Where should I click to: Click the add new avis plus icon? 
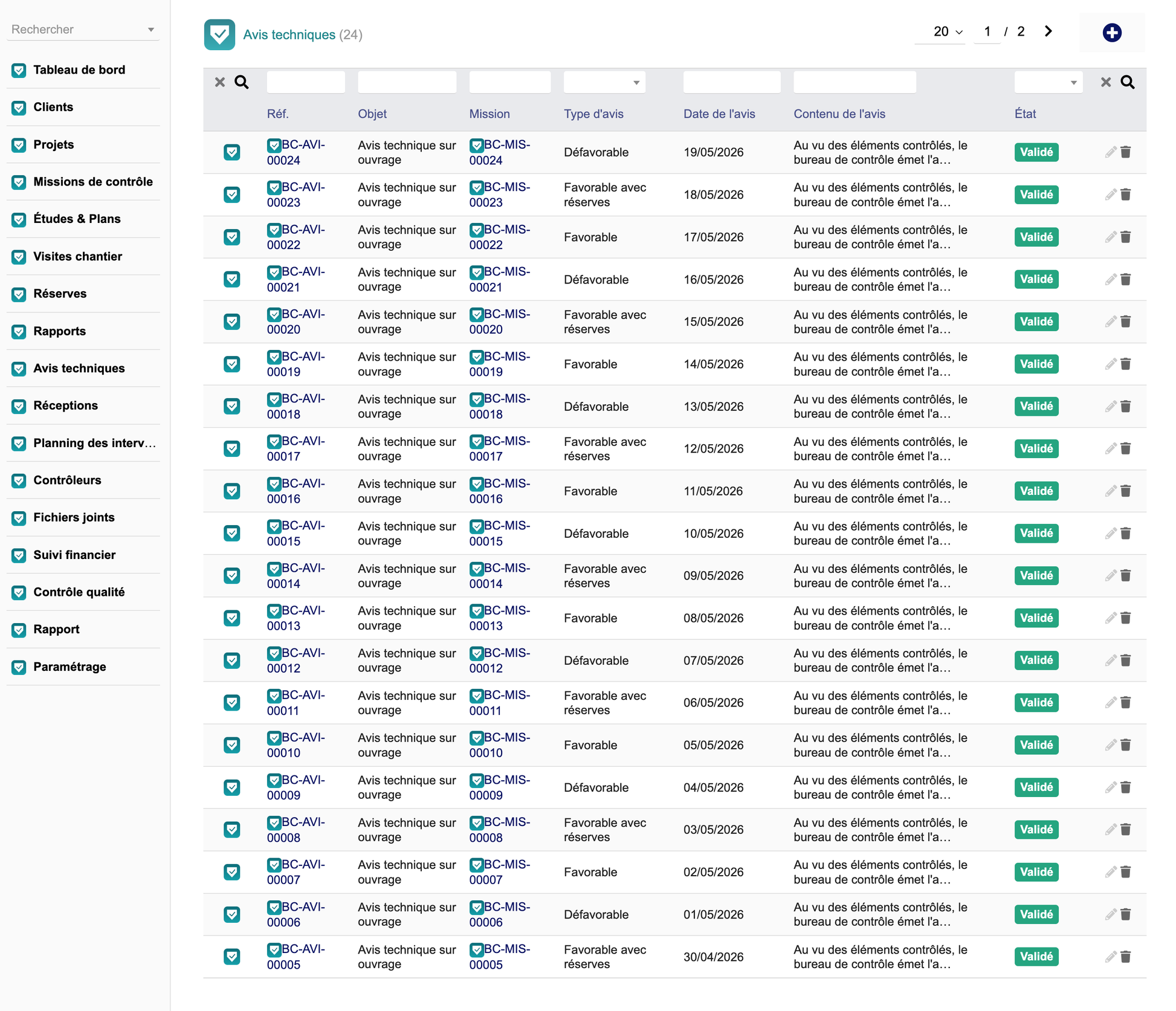1111,33
